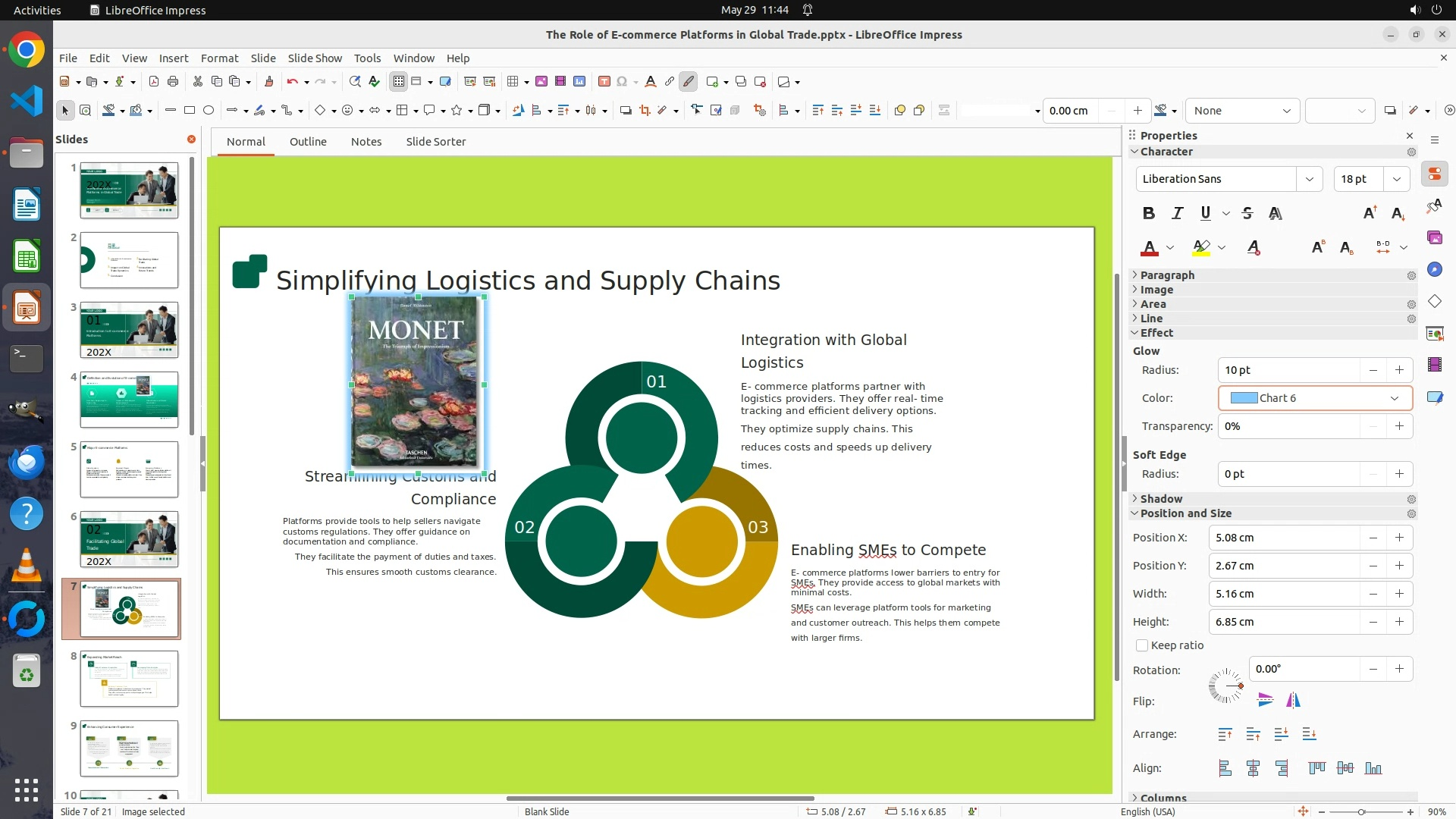
Task: Open font name Liberation Sans dropdown
Action: click(x=1309, y=179)
